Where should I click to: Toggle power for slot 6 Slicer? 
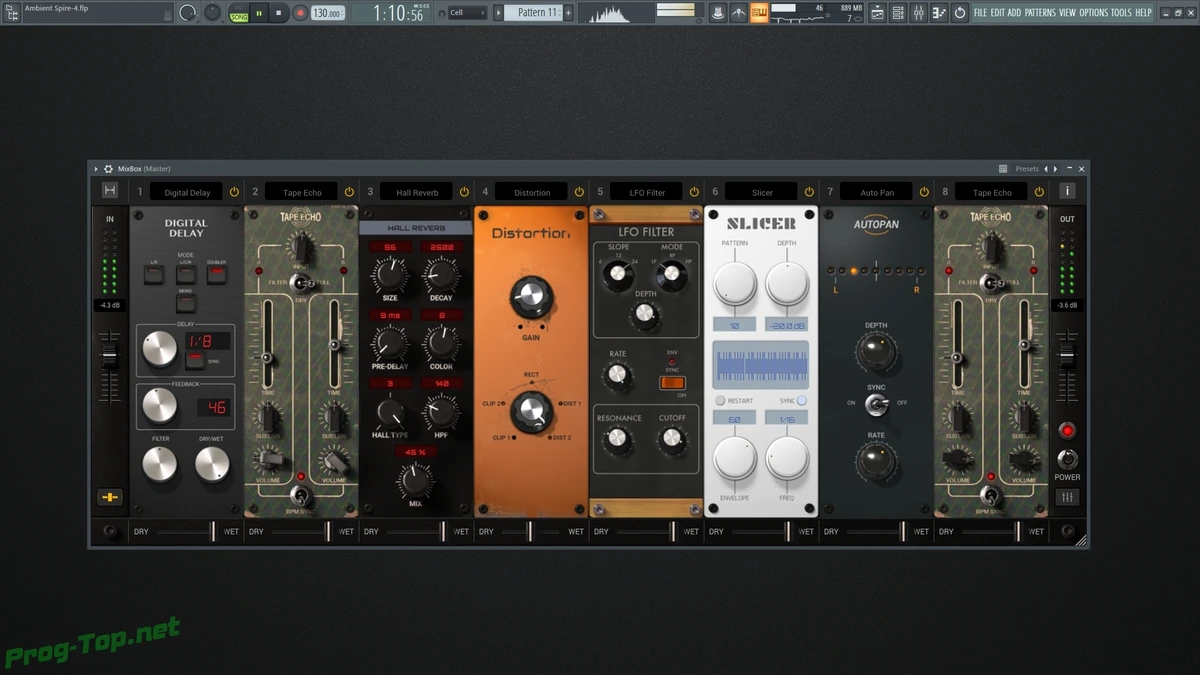coord(809,192)
